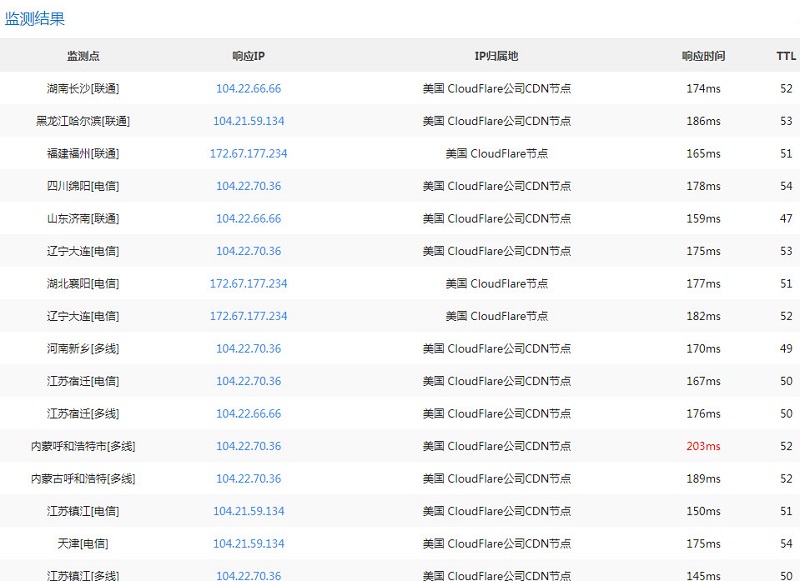Open IP 172.67.177.234 in the 182ms row
800x581 pixels.
click(x=248, y=316)
